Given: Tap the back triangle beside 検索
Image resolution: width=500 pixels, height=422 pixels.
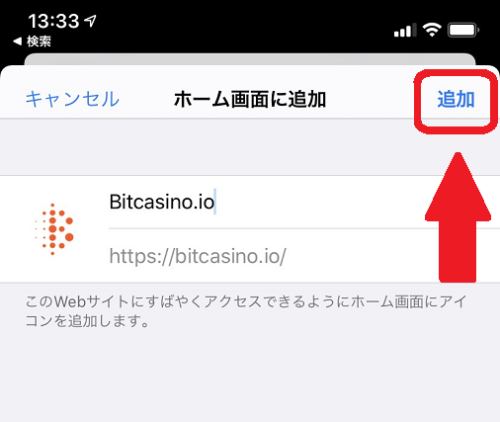Looking at the screenshot, I should 17,42.
